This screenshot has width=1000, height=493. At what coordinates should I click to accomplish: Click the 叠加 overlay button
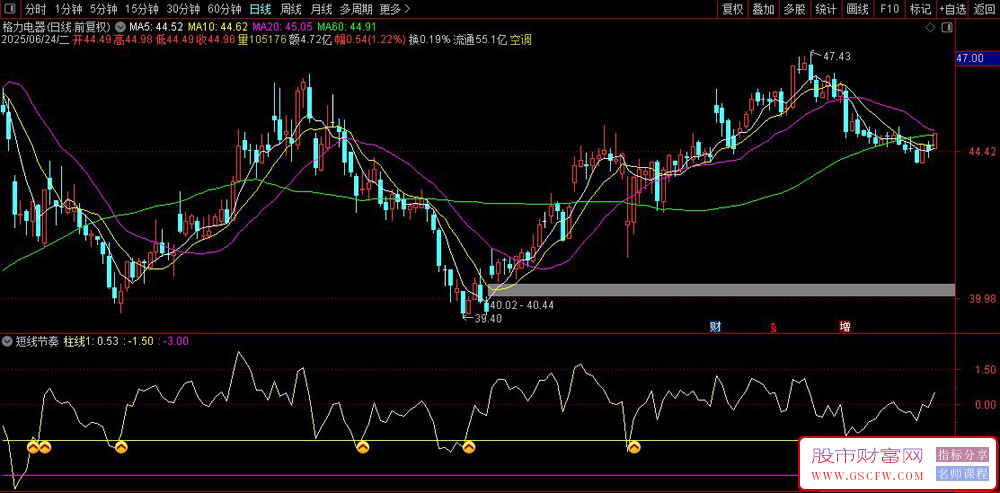[763, 9]
